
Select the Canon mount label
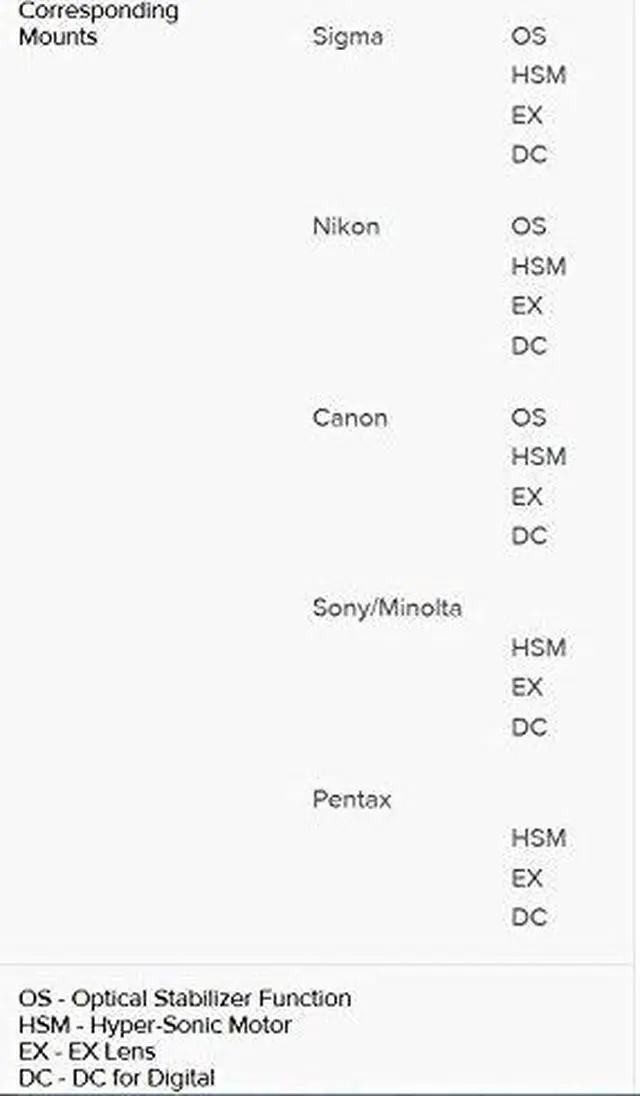click(x=349, y=418)
